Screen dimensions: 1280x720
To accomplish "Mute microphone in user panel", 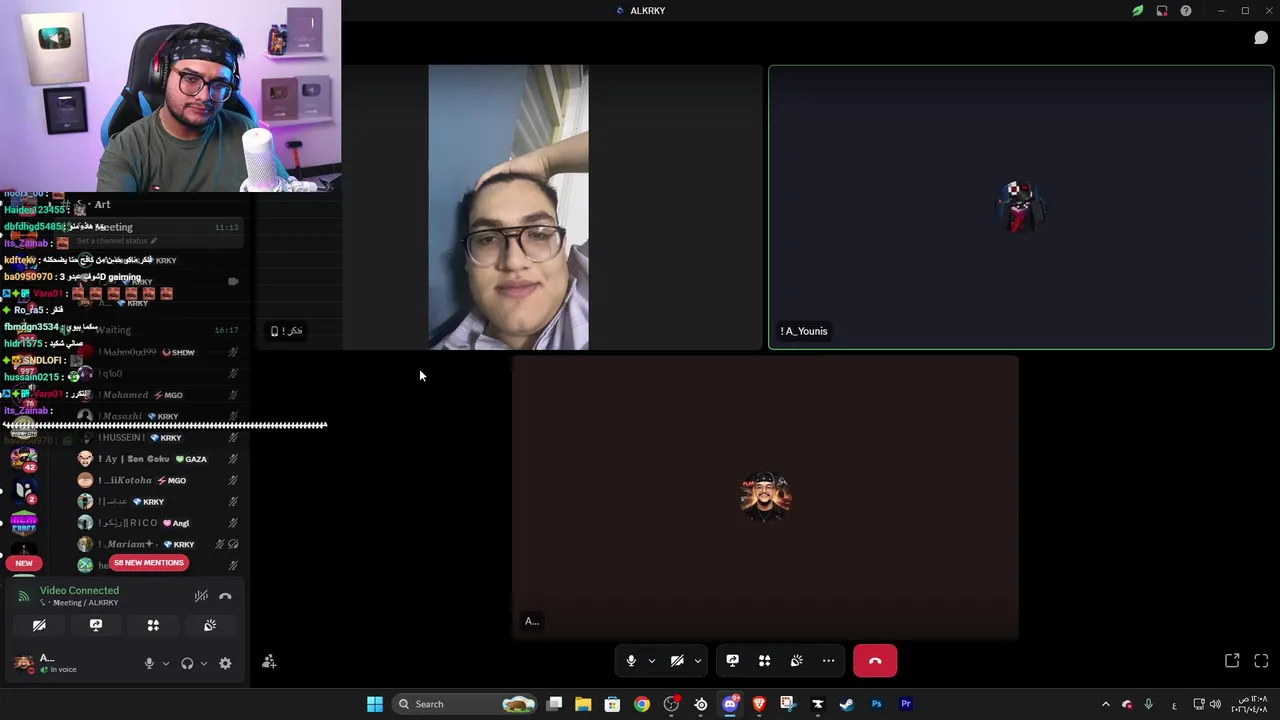I will click(x=149, y=663).
